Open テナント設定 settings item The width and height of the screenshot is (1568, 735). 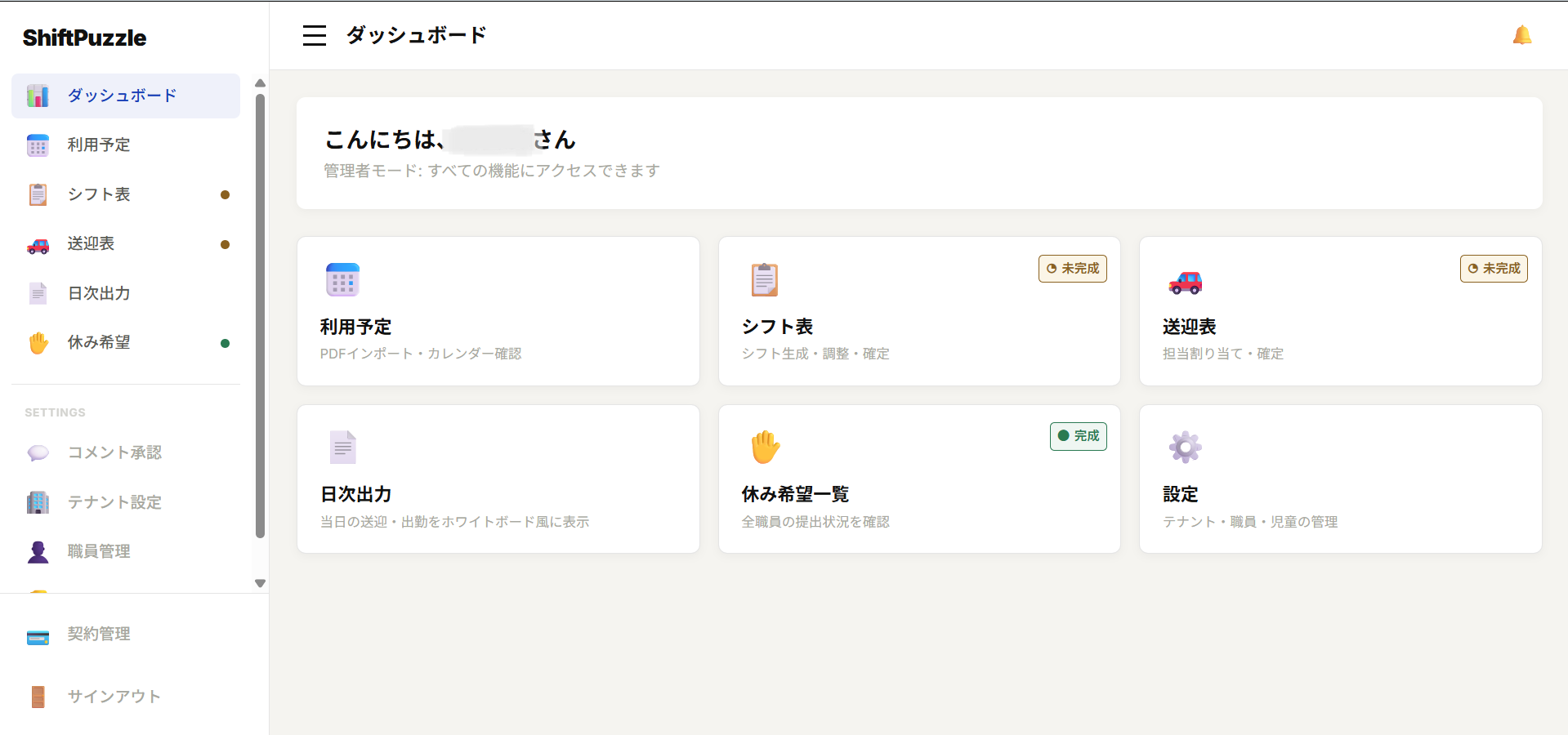(126, 502)
